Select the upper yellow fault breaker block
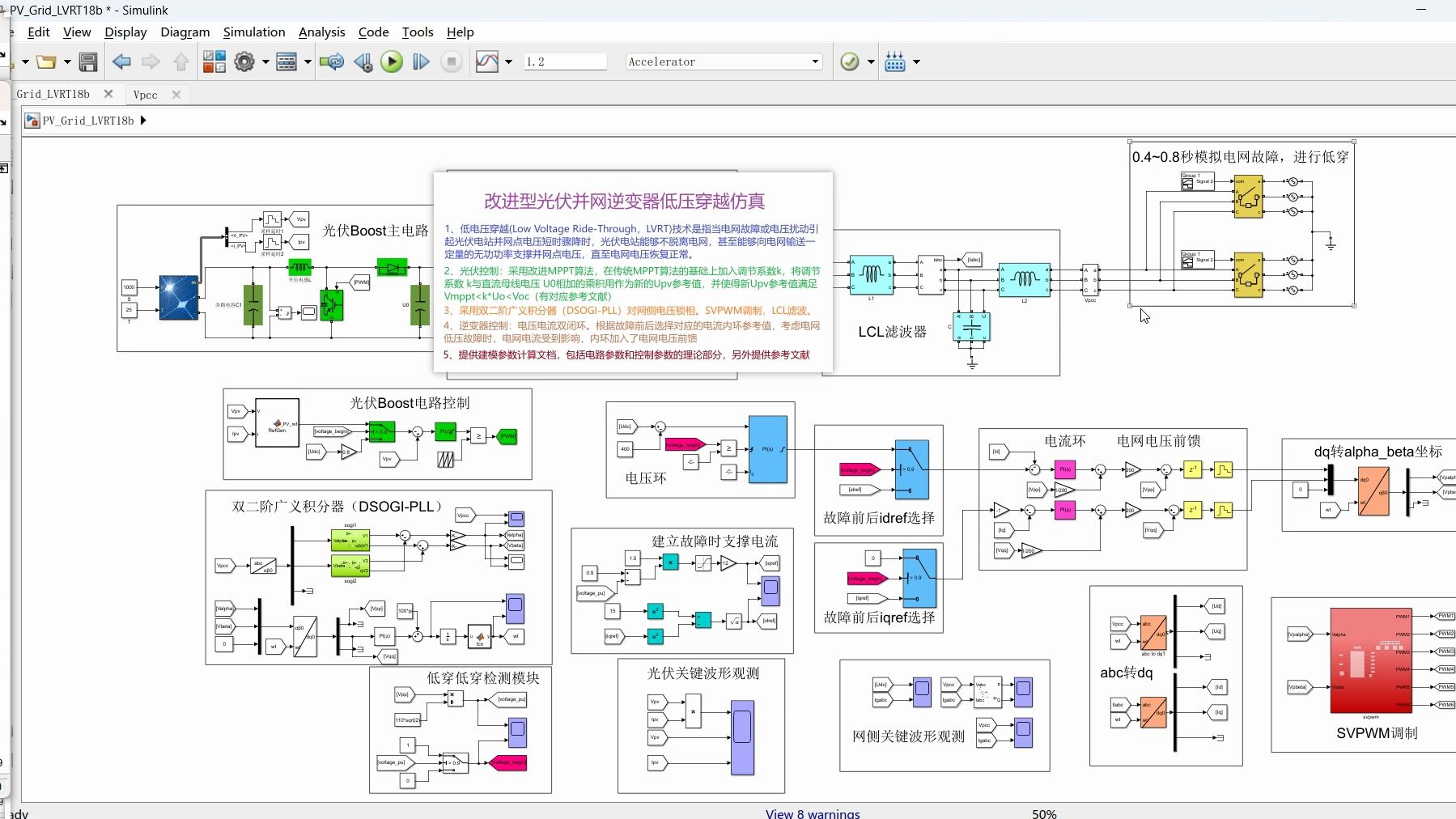This screenshot has height=819, width=1456. click(1248, 197)
